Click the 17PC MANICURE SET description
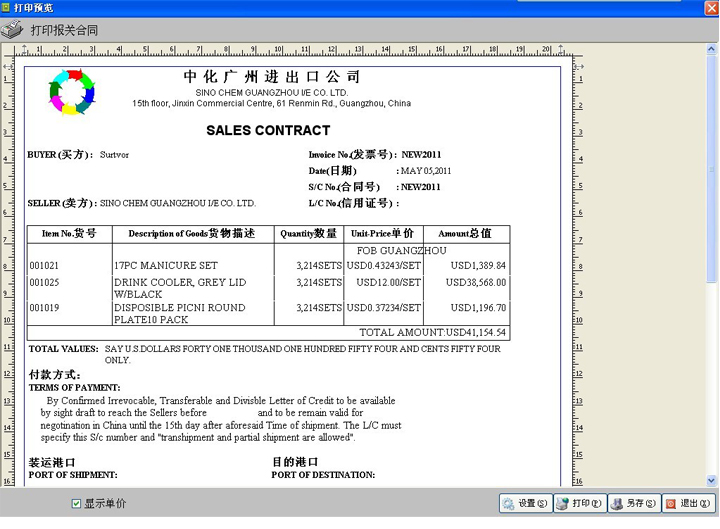 coord(166,265)
